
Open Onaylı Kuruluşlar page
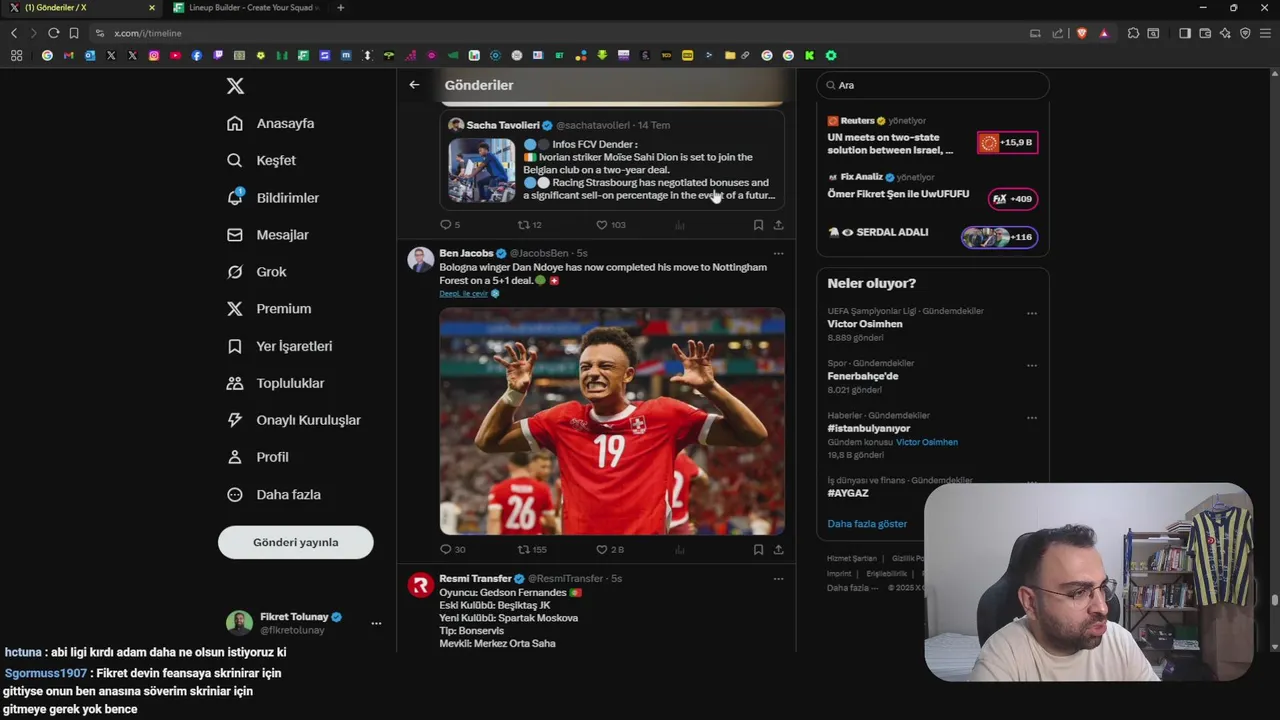(x=293, y=420)
